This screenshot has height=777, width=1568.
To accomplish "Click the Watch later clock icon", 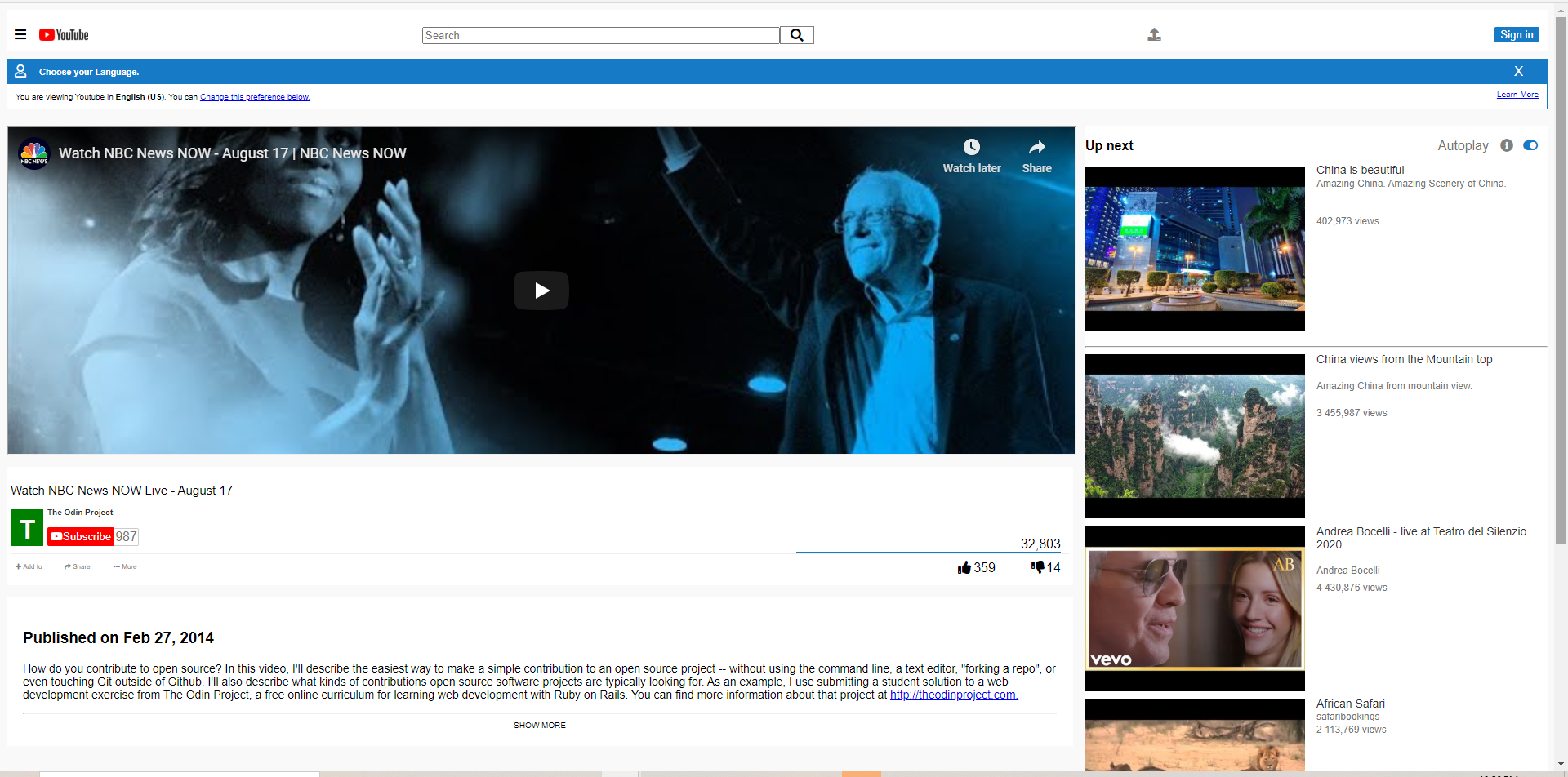I will (x=971, y=147).
